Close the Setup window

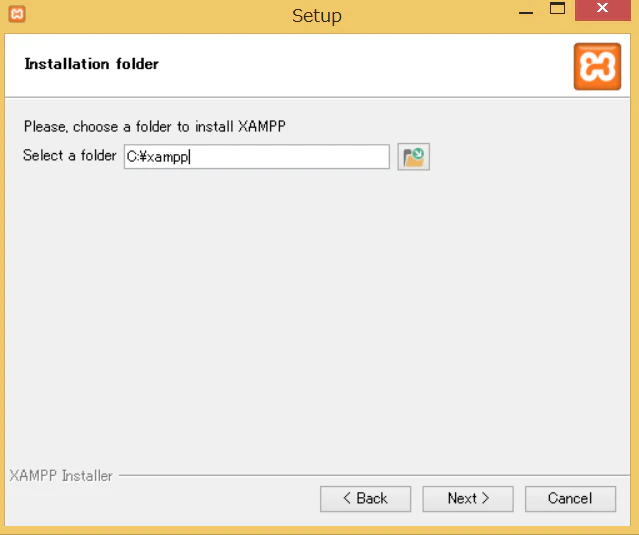(x=602, y=9)
